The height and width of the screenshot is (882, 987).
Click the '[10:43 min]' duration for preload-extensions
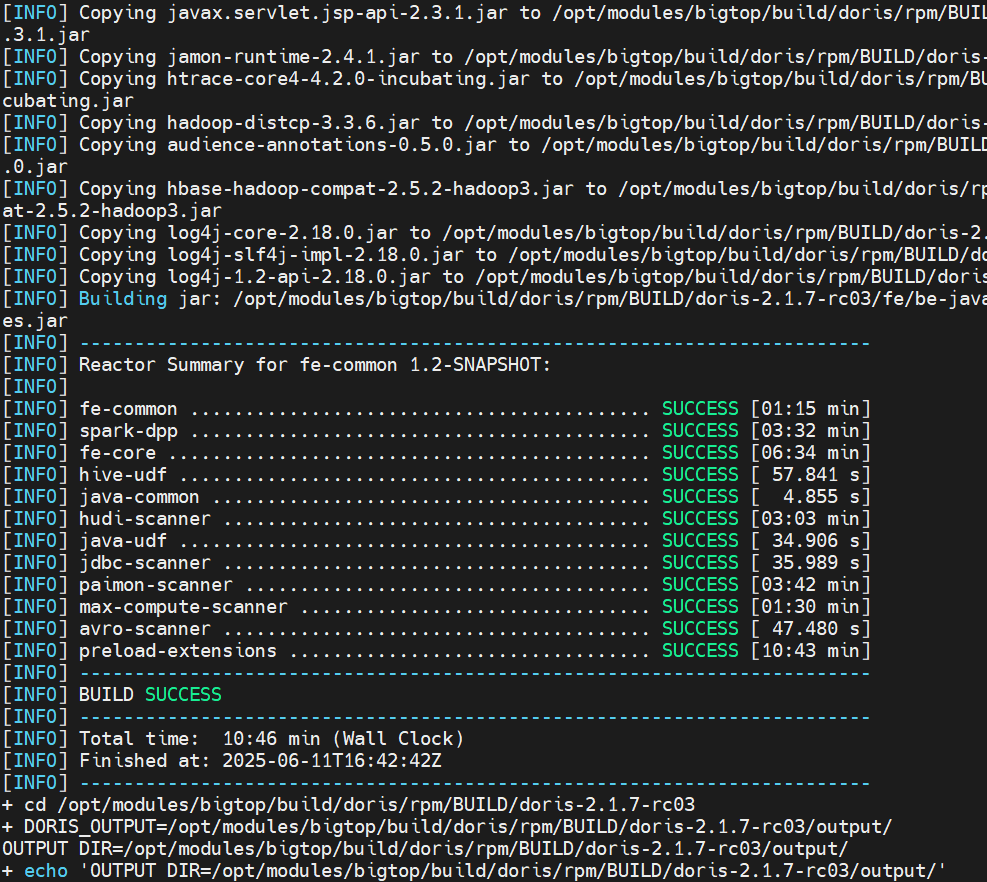[x=811, y=652]
